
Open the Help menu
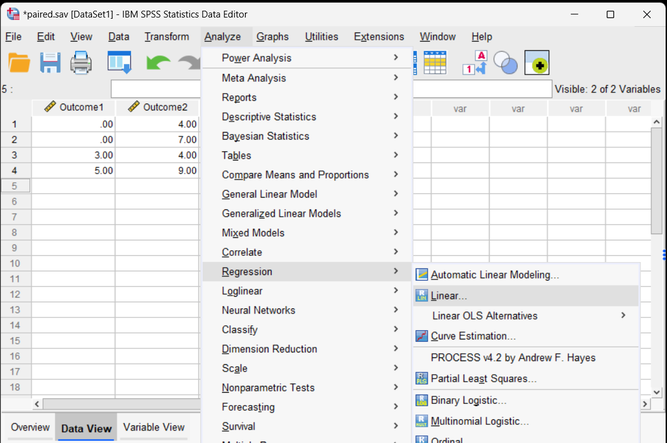(482, 37)
